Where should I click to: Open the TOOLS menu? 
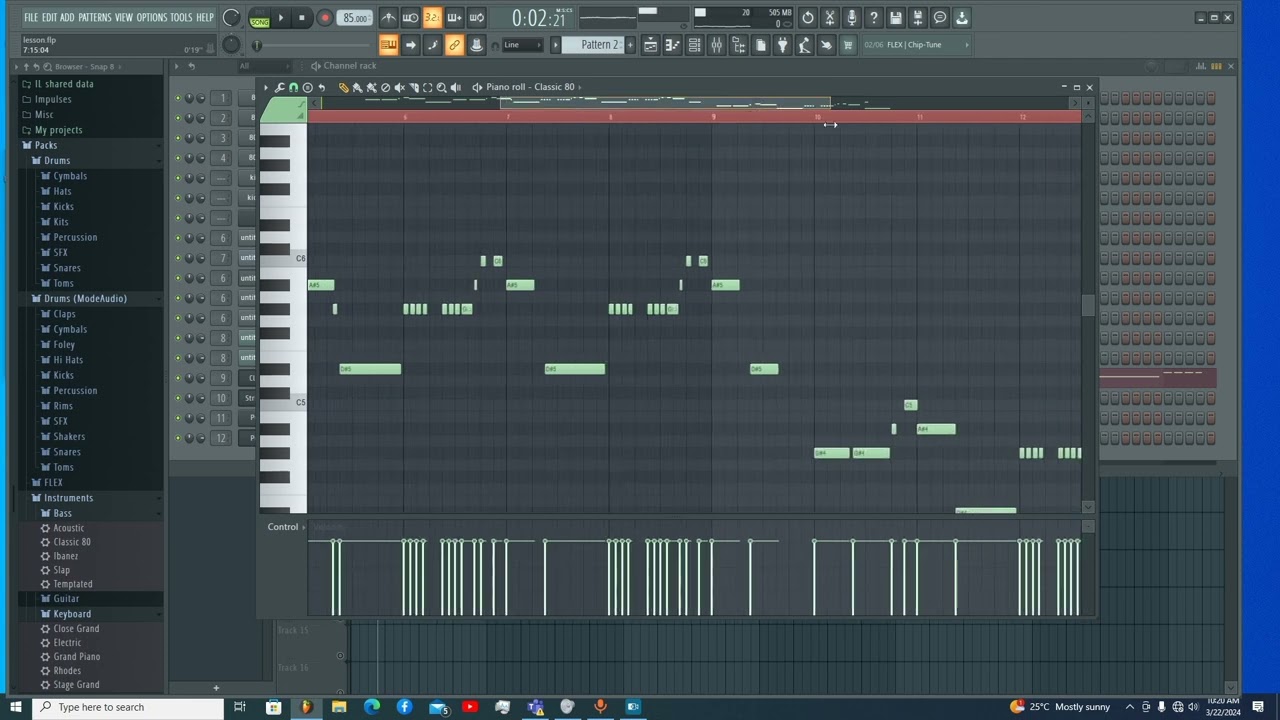(181, 18)
